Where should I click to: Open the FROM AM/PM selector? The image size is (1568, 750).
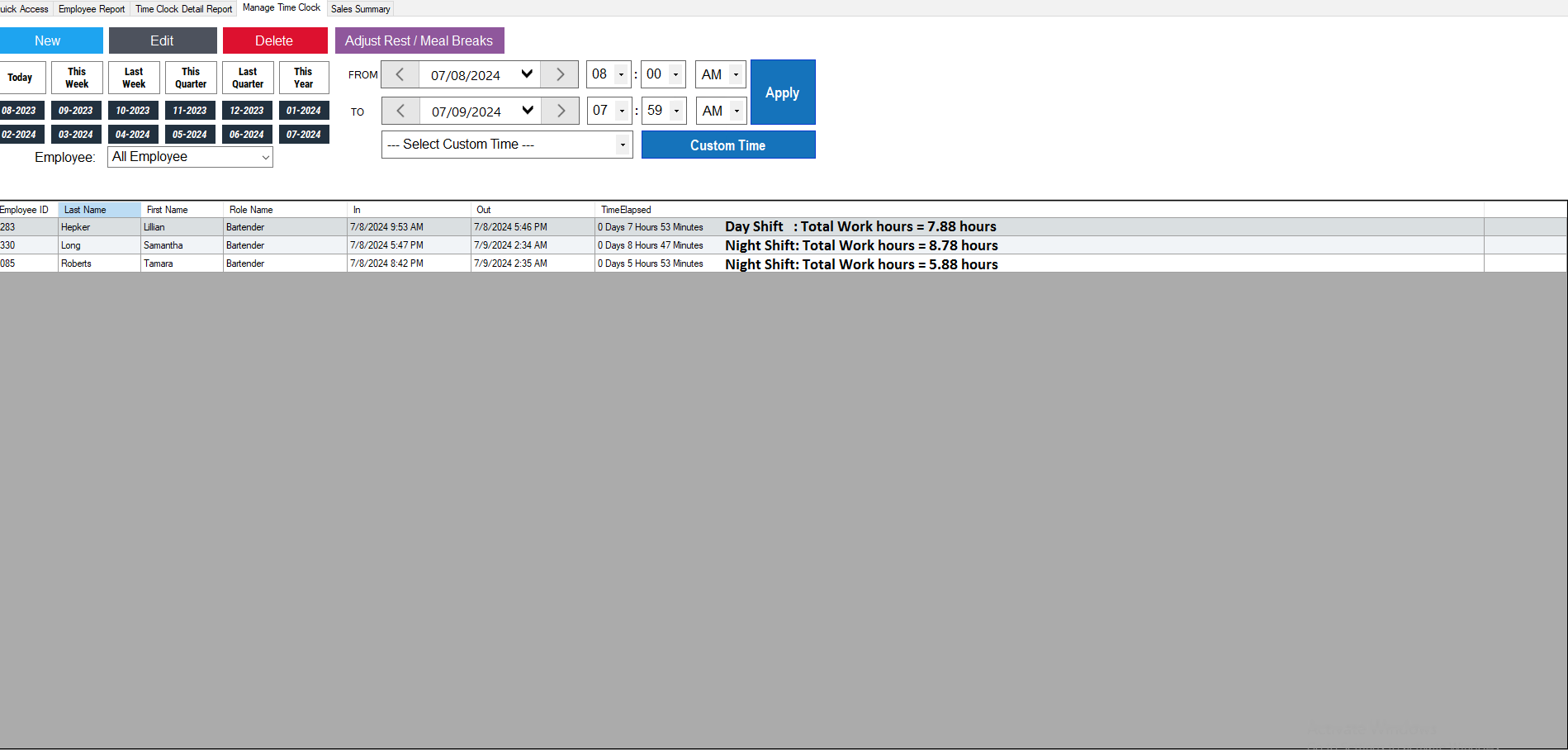coord(736,74)
